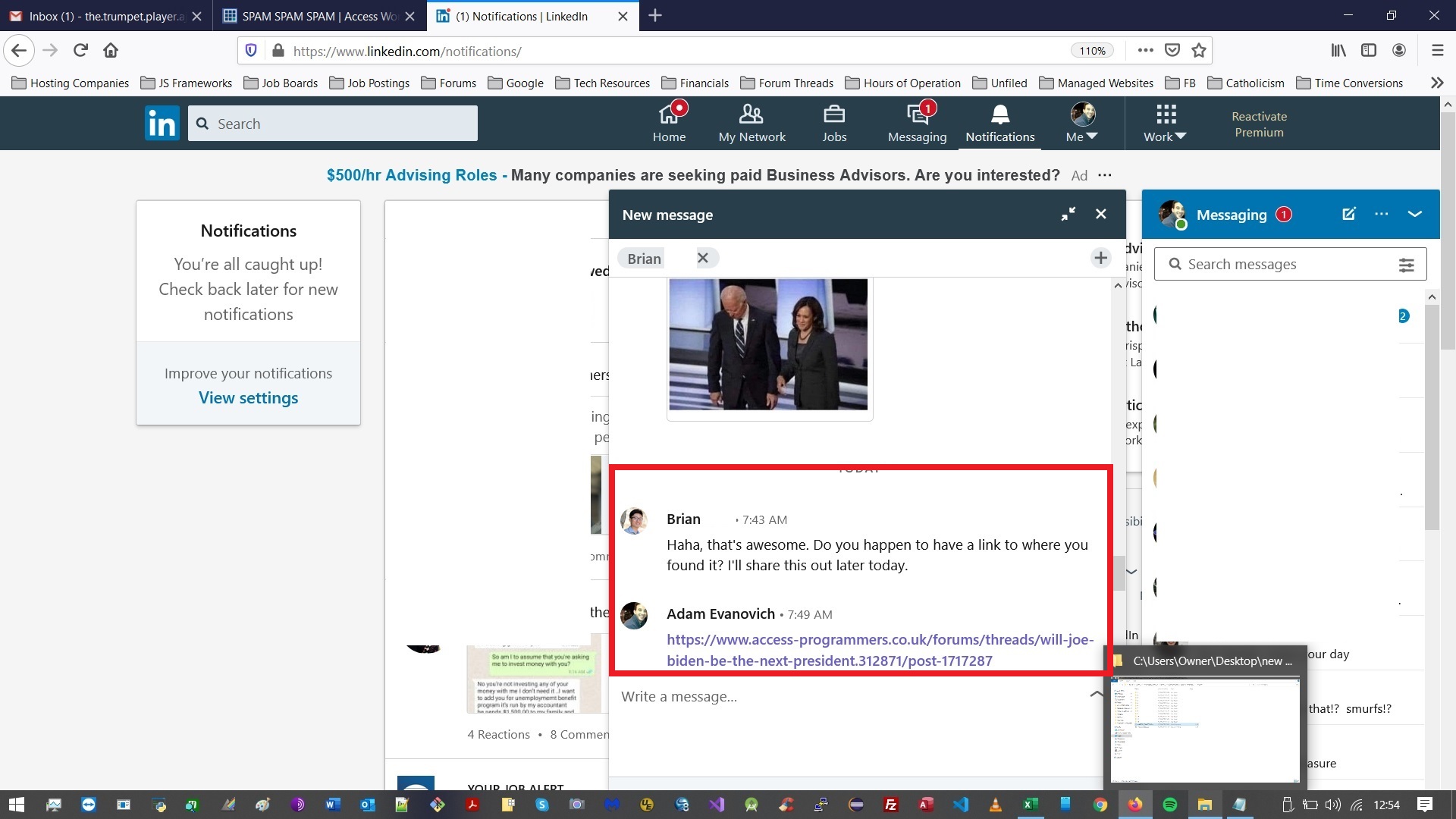Open ad options ellipsis menu
The image size is (1456, 819).
click(x=1105, y=175)
